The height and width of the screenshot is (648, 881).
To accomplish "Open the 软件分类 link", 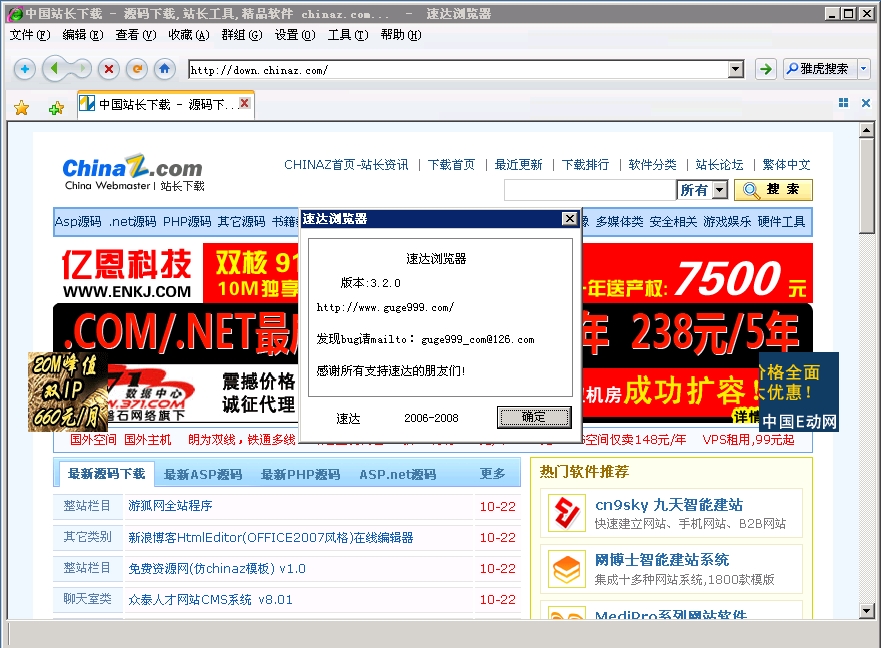I will coord(652,165).
